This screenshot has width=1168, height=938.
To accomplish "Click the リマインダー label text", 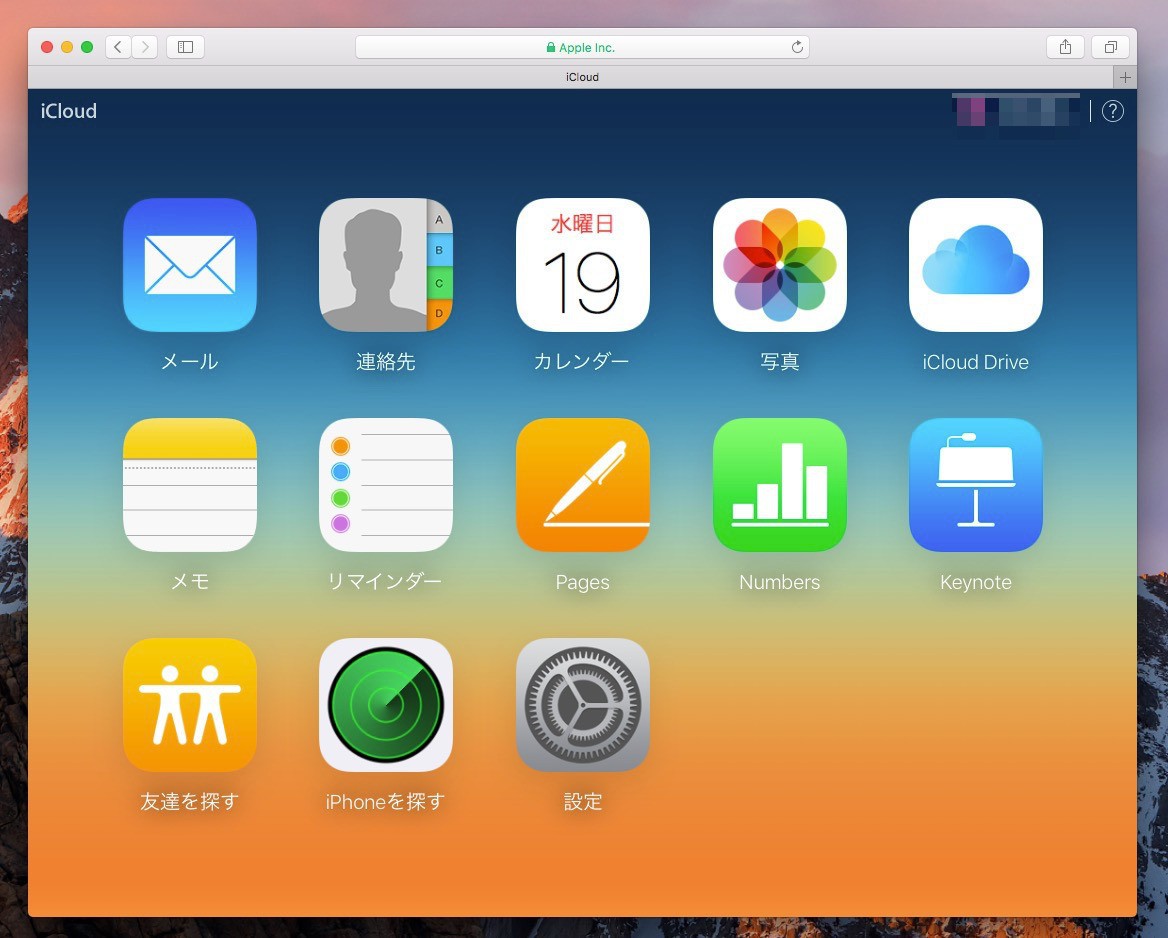I will [386, 581].
